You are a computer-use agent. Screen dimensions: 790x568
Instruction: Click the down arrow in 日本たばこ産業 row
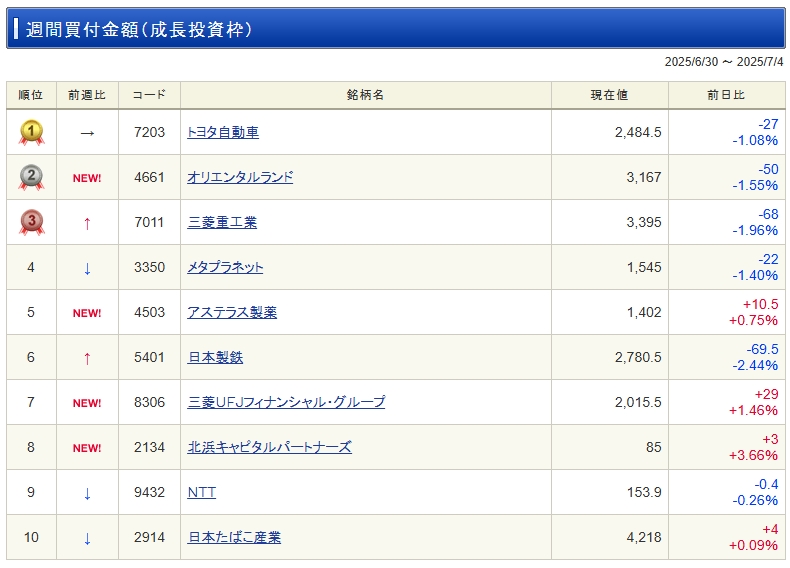click(87, 538)
